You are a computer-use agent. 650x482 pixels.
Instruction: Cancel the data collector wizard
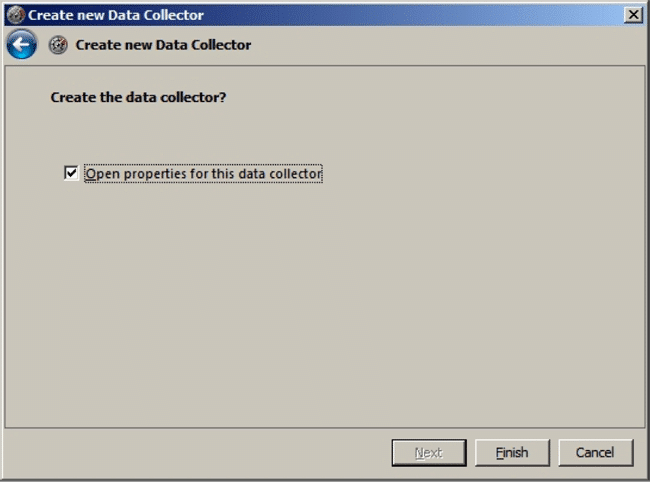tap(595, 453)
